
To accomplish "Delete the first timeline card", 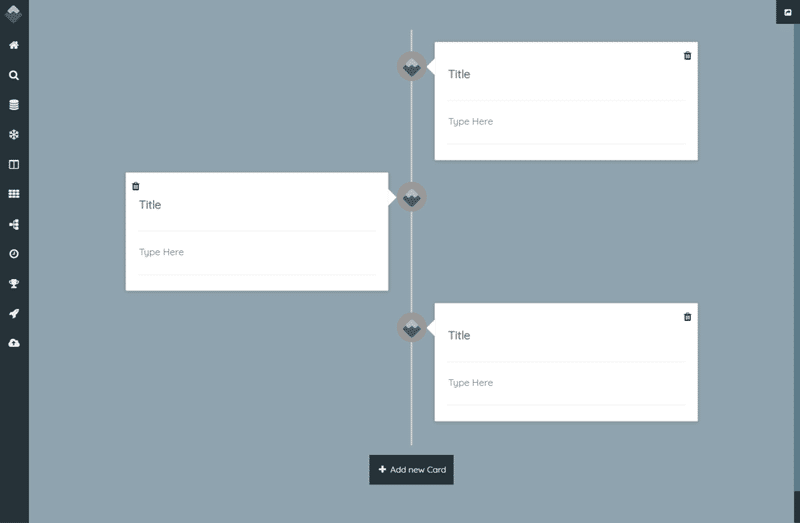I will [687, 56].
